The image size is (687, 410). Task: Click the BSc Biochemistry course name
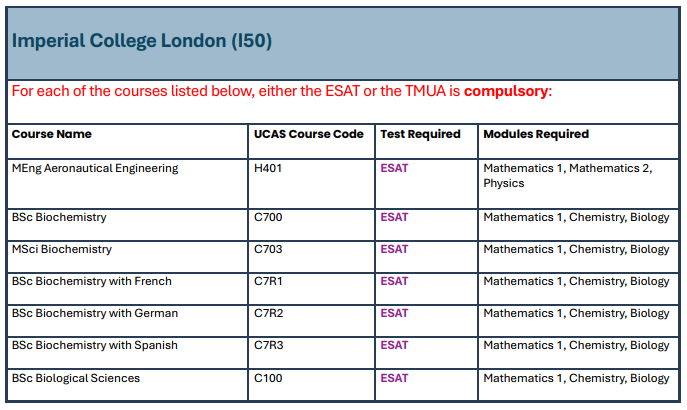[59, 217]
